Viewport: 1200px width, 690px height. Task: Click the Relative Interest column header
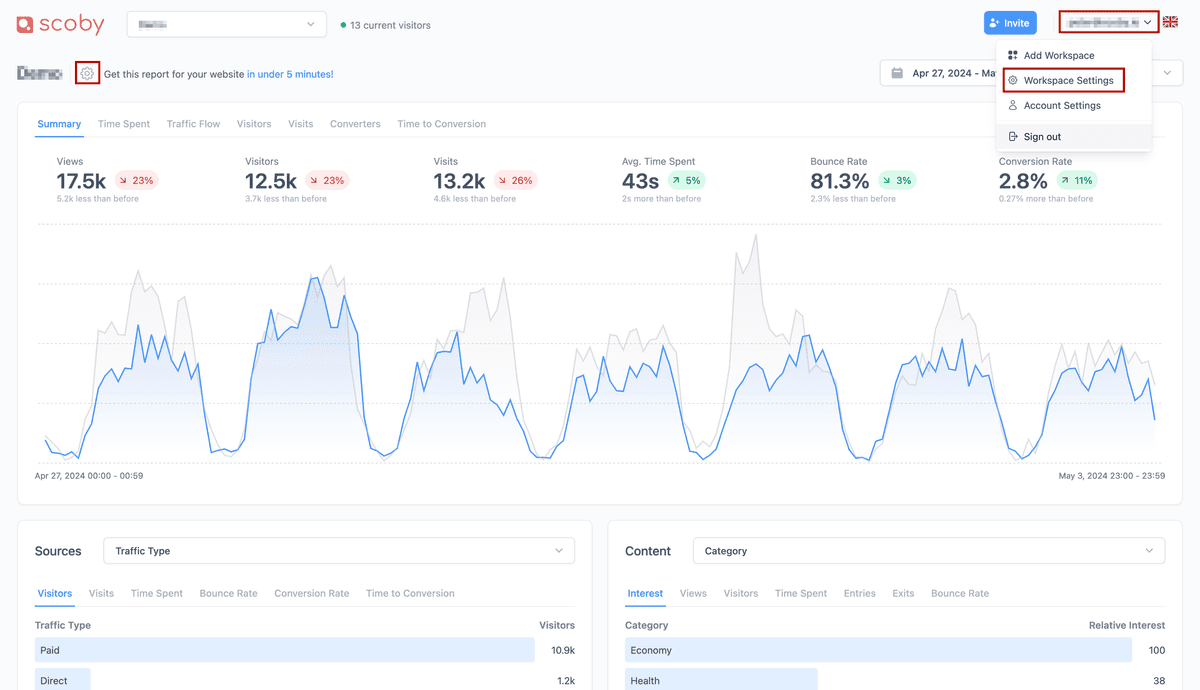(x=1127, y=625)
